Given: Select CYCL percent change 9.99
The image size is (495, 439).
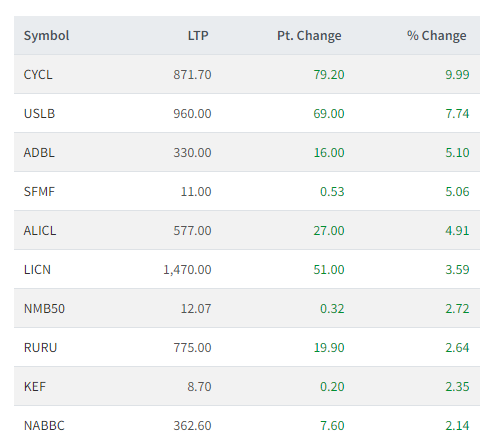Looking at the screenshot, I should click(457, 75).
